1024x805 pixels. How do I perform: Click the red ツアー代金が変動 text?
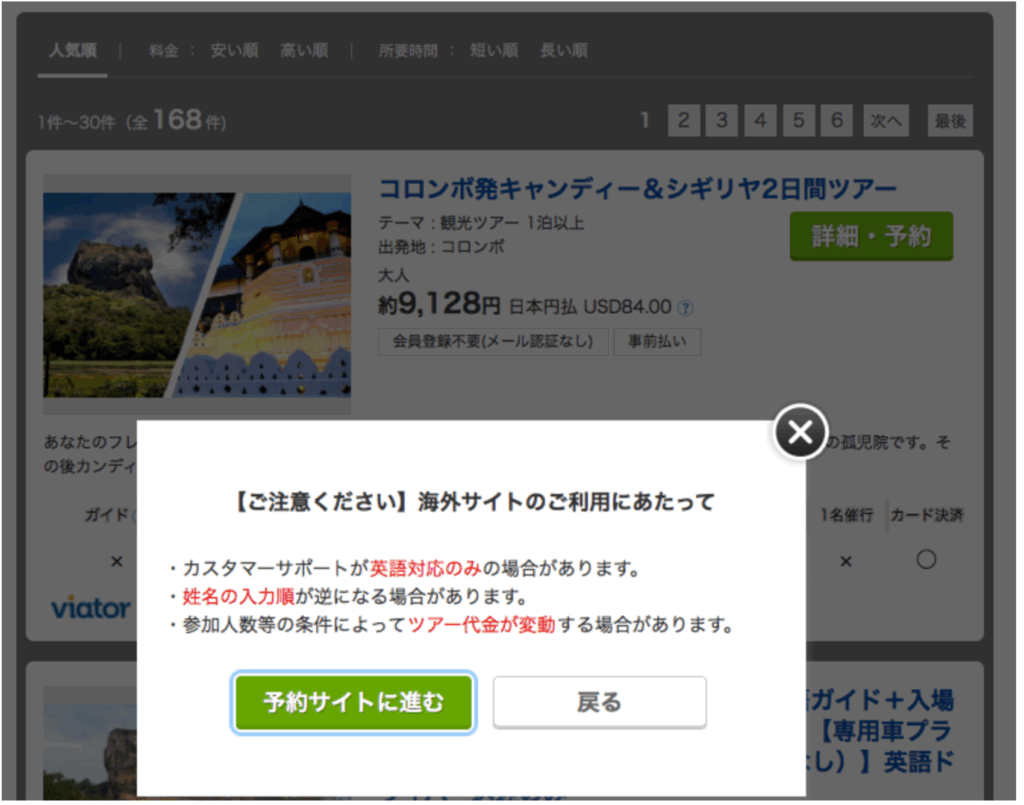tap(481, 625)
